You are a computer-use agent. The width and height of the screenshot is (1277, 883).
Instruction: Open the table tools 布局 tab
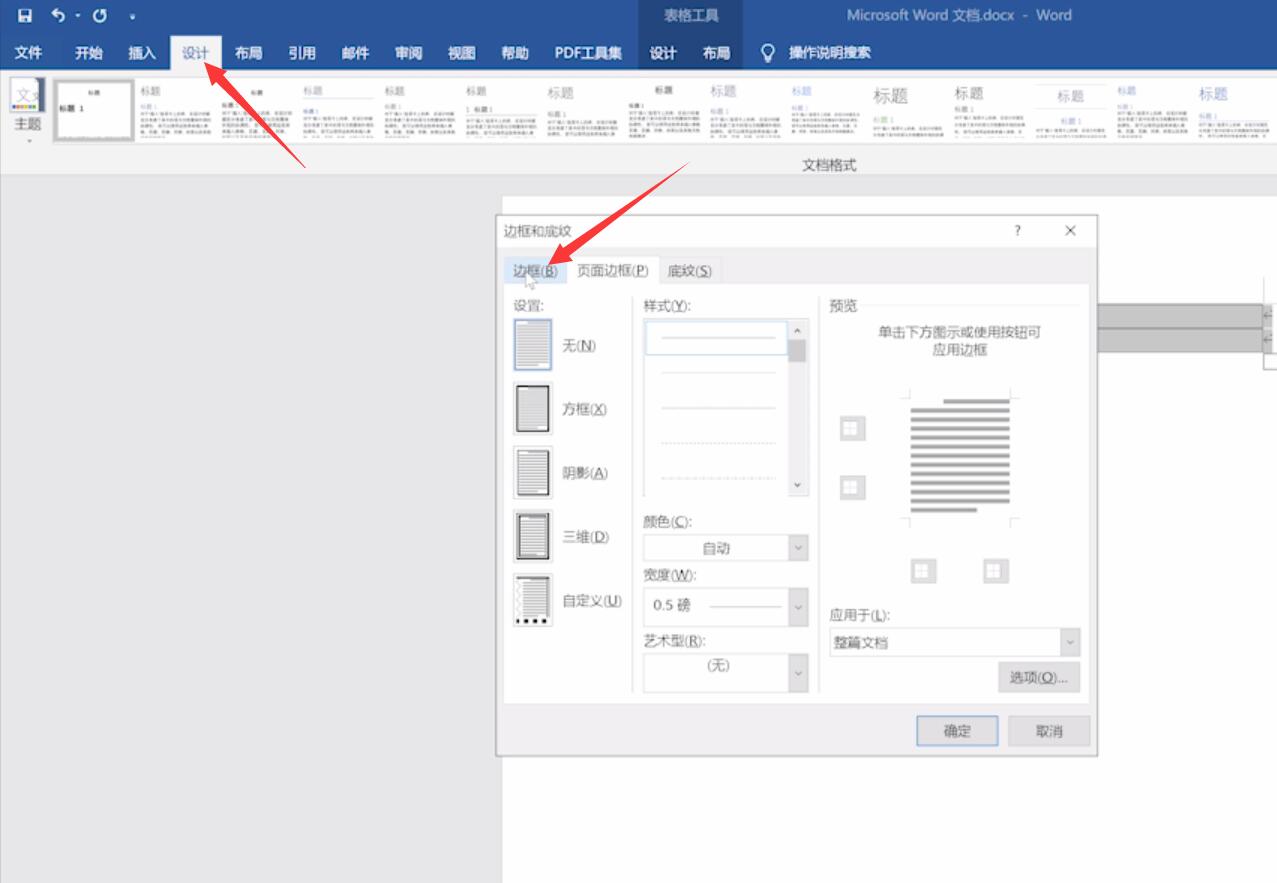(716, 52)
